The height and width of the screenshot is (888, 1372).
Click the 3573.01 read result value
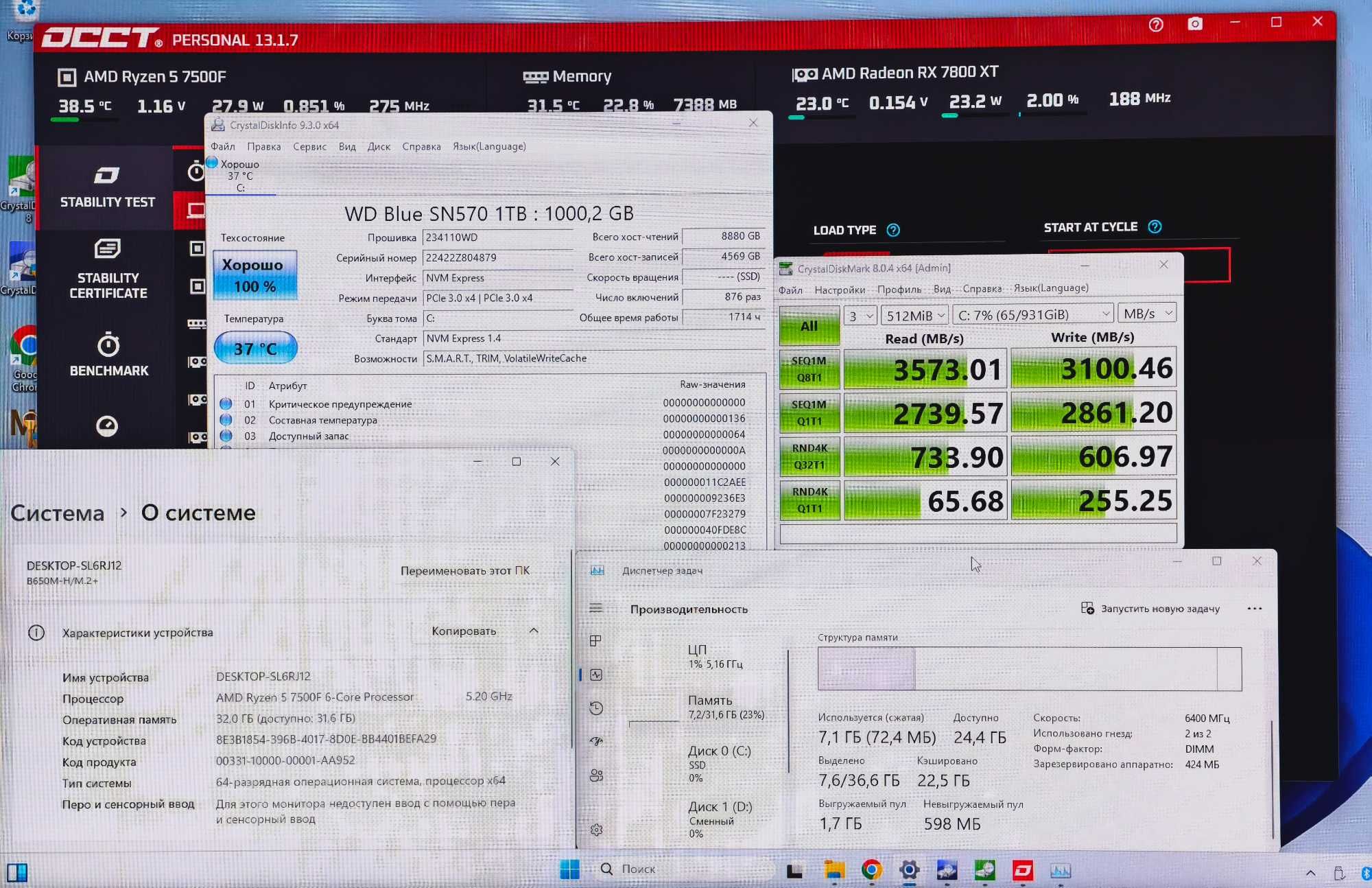[925, 370]
